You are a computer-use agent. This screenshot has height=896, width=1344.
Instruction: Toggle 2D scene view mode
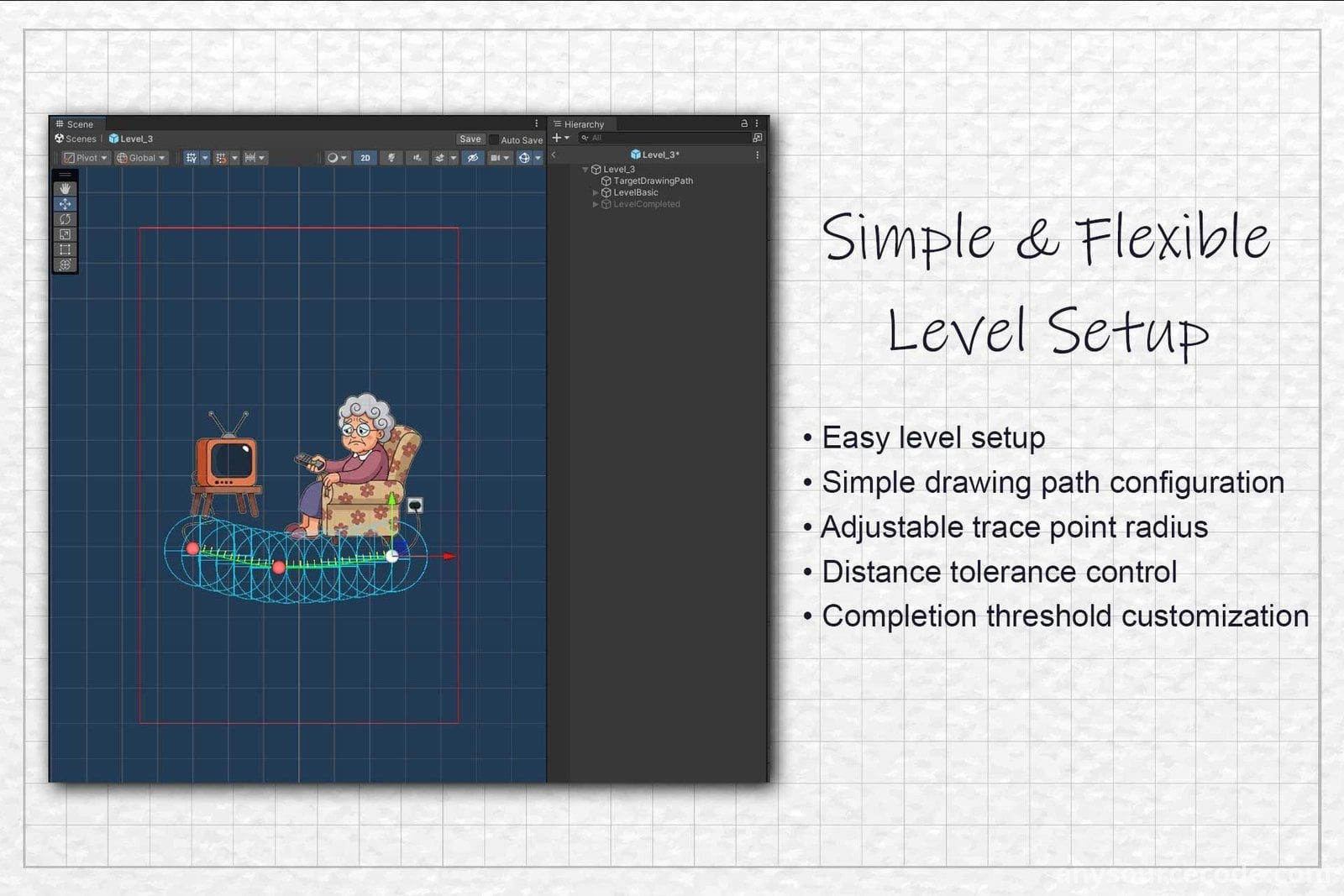click(x=365, y=158)
